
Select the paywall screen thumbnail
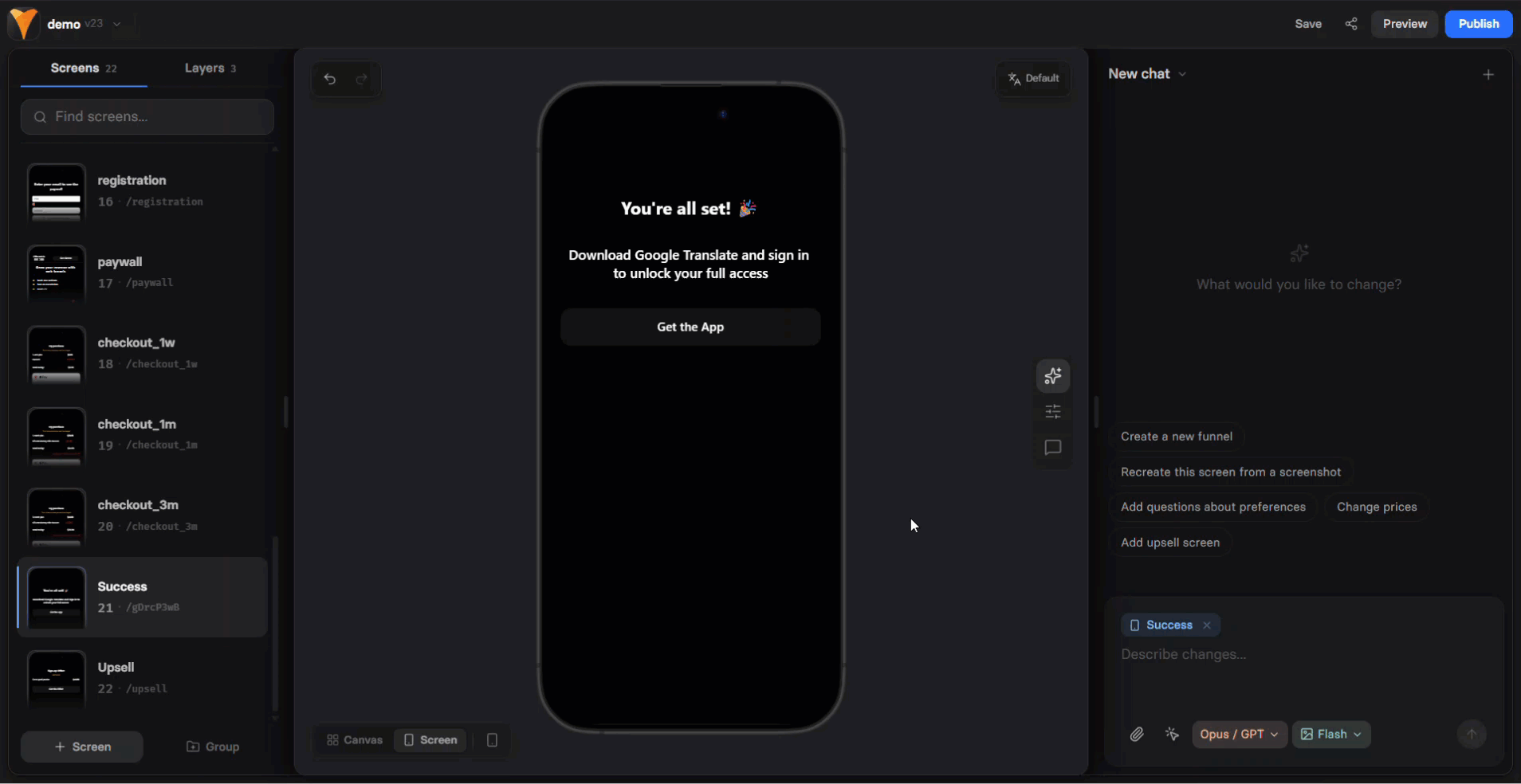[57, 273]
